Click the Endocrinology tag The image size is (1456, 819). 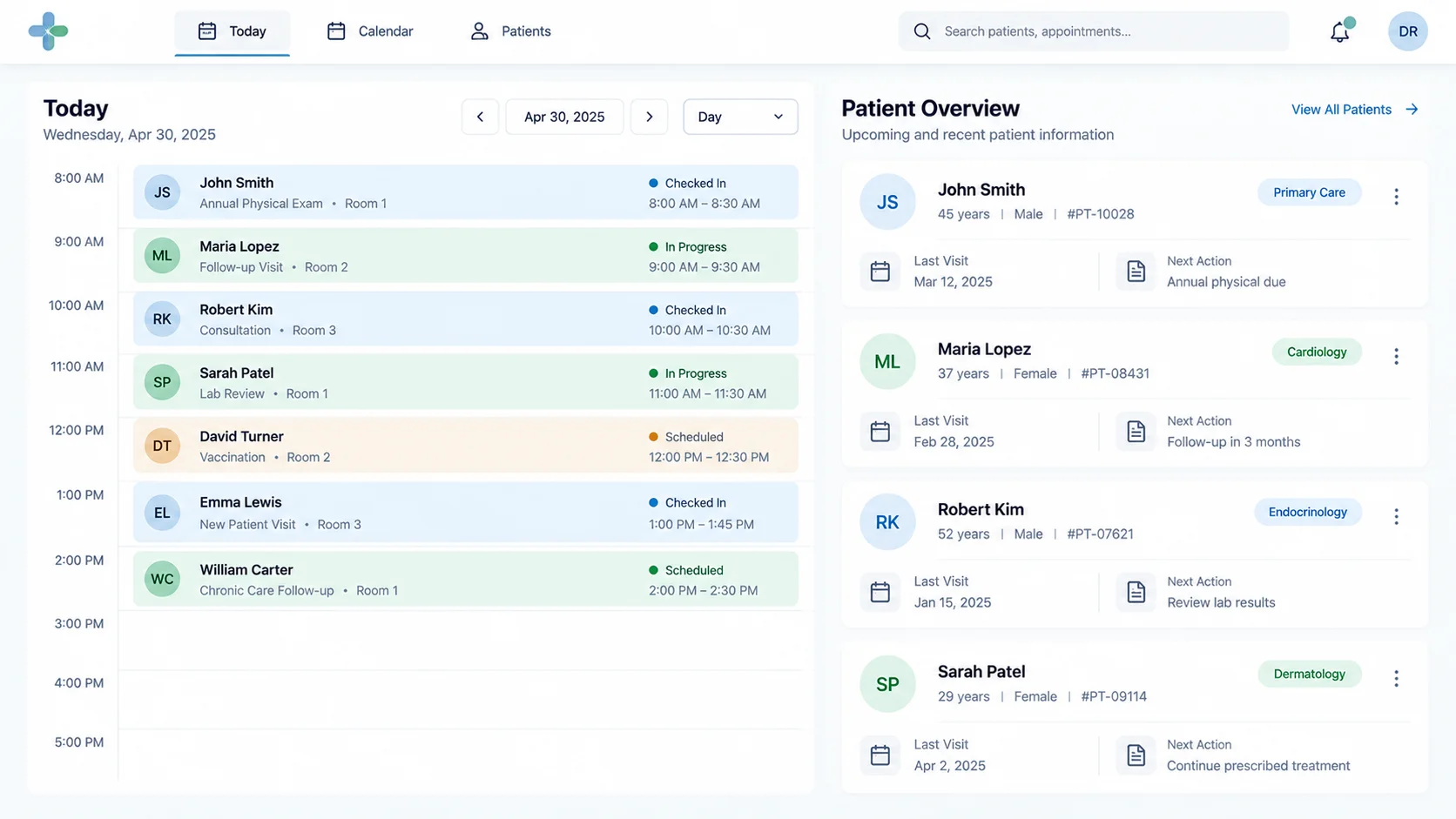[x=1307, y=512]
